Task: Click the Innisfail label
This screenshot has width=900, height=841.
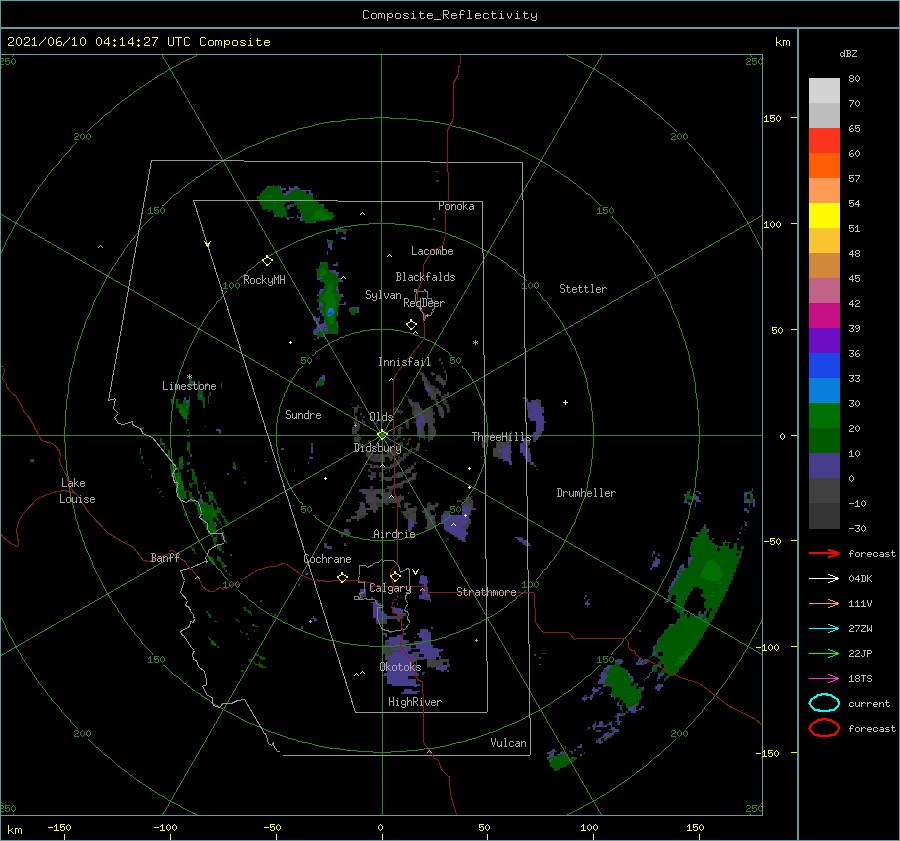Action: pyautogui.click(x=404, y=362)
